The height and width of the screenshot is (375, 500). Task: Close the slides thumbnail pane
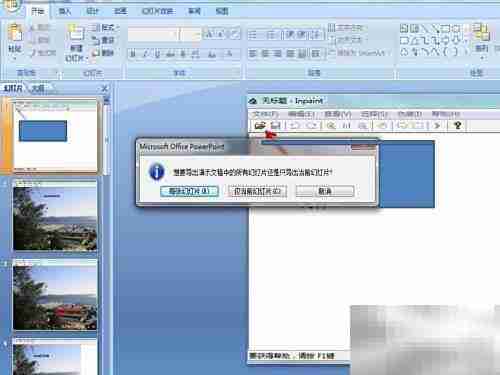104,88
